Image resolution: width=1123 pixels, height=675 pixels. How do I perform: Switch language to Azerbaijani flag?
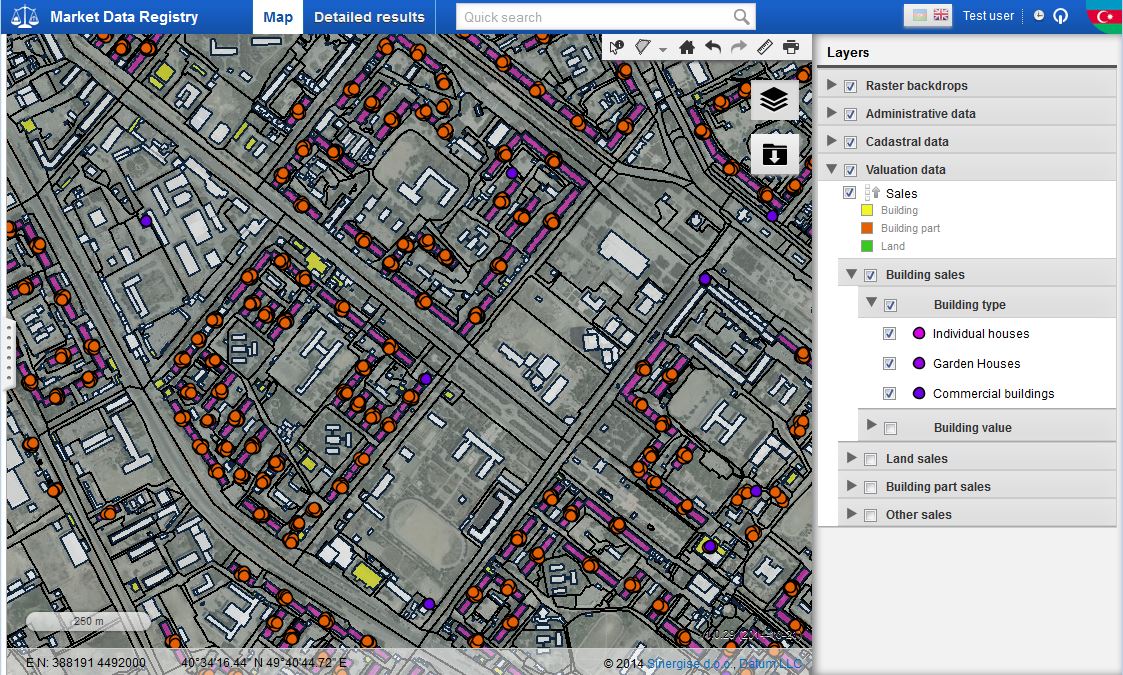pyautogui.click(x=918, y=15)
